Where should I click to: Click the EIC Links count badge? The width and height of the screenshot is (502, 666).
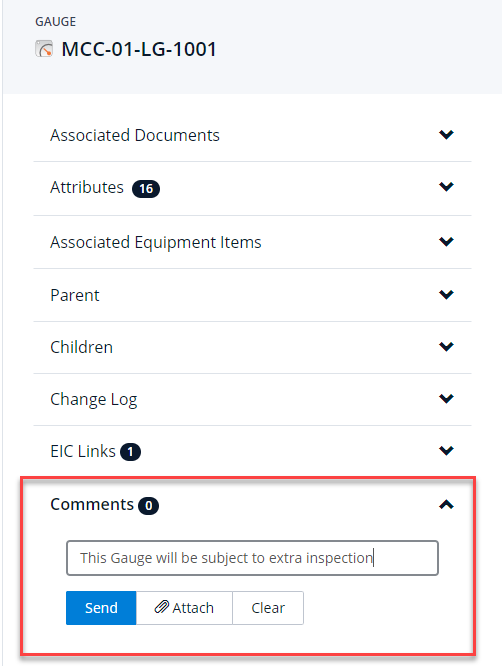[130, 452]
